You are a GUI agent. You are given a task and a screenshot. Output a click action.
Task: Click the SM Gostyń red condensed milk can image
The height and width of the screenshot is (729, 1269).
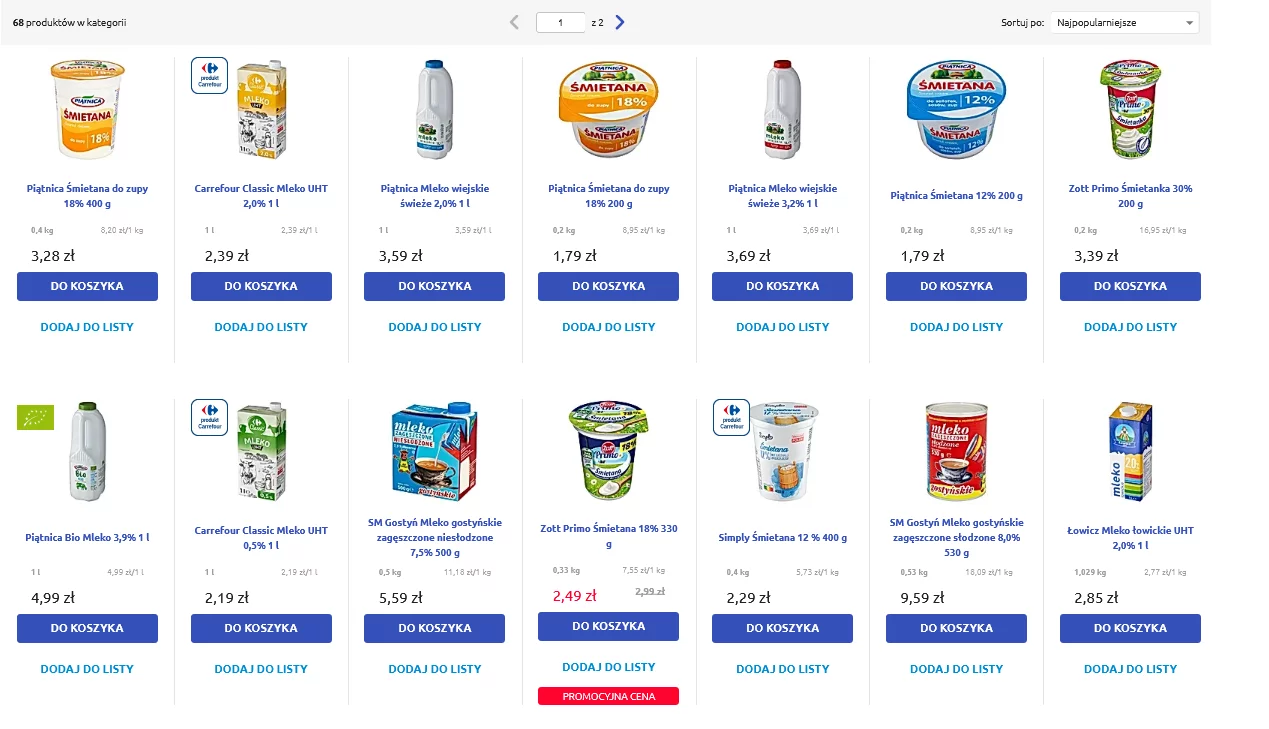(956, 451)
